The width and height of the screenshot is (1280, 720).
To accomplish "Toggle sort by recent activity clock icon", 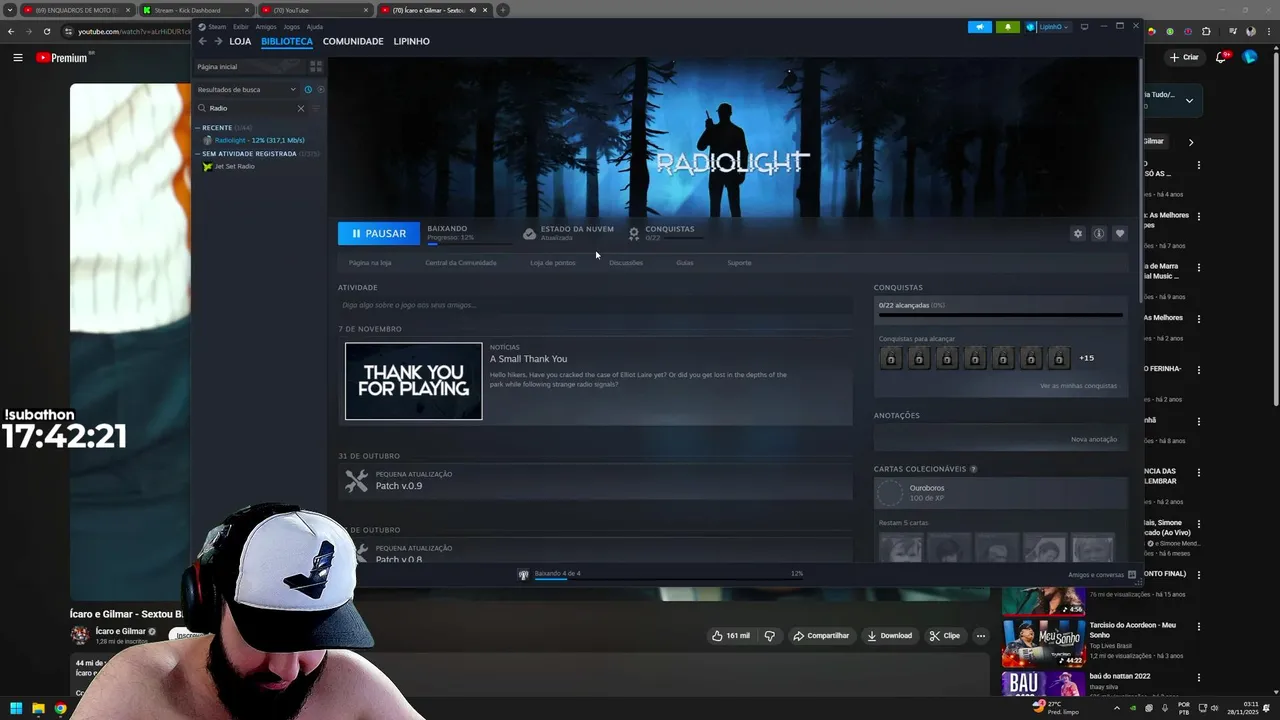I will [x=308, y=89].
